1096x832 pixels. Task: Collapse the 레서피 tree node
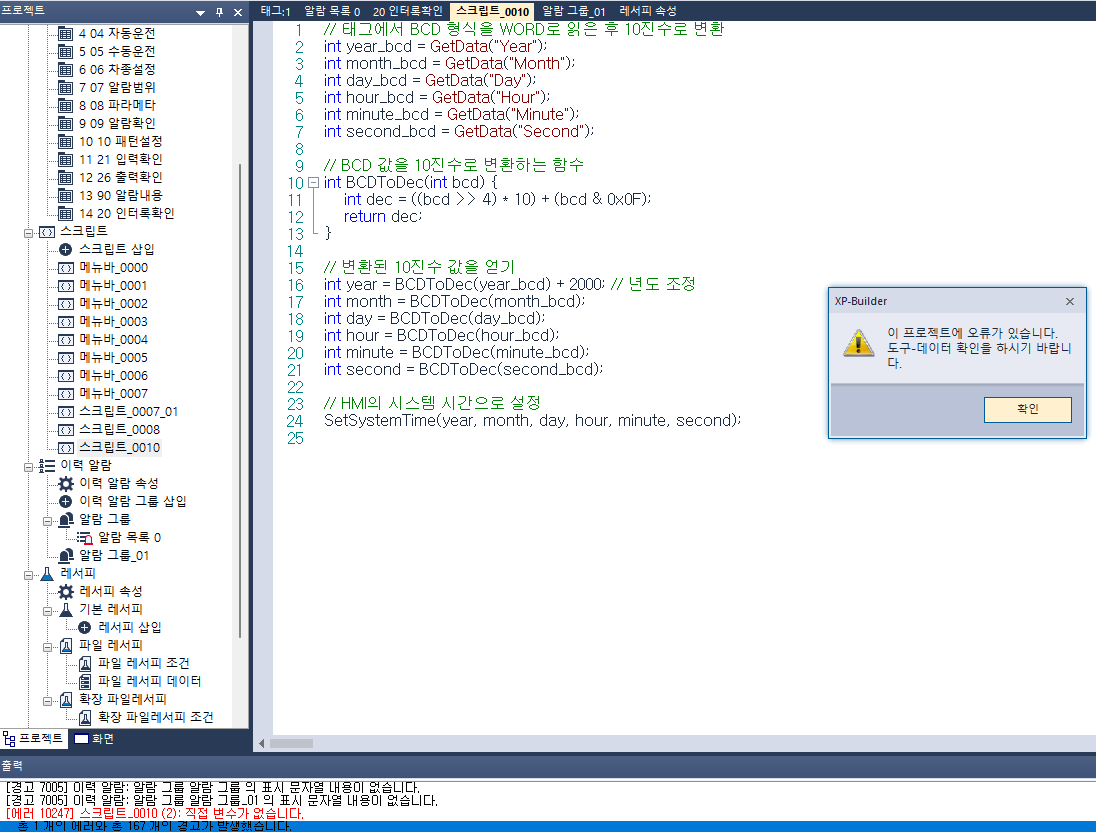pyautogui.click(x=30, y=573)
